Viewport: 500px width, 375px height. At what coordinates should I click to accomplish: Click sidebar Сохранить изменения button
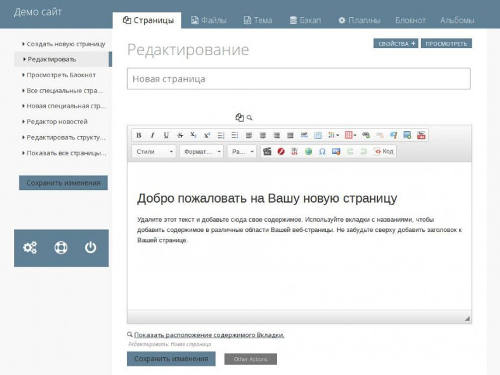[63, 183]
